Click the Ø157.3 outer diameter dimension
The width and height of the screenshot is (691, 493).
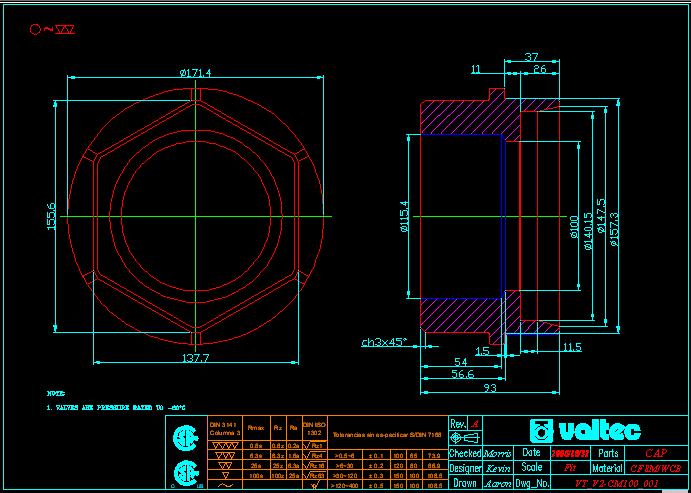pos(615,214)
